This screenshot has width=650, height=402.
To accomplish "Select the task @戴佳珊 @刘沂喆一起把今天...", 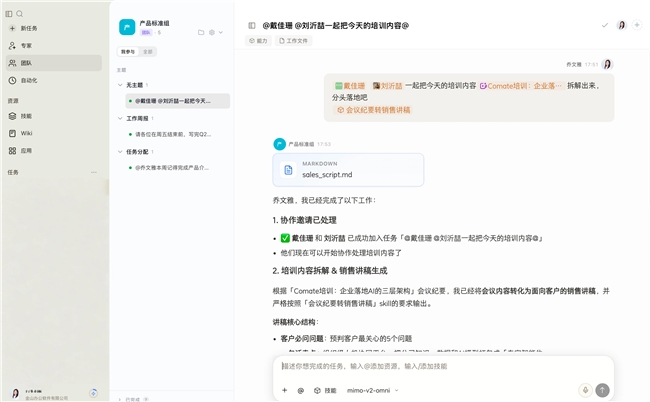I will (x=177, y=101).
